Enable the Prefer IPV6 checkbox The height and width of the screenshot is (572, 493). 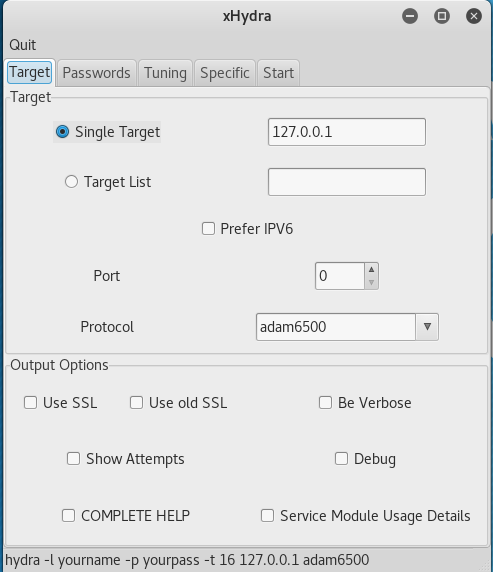208,229
